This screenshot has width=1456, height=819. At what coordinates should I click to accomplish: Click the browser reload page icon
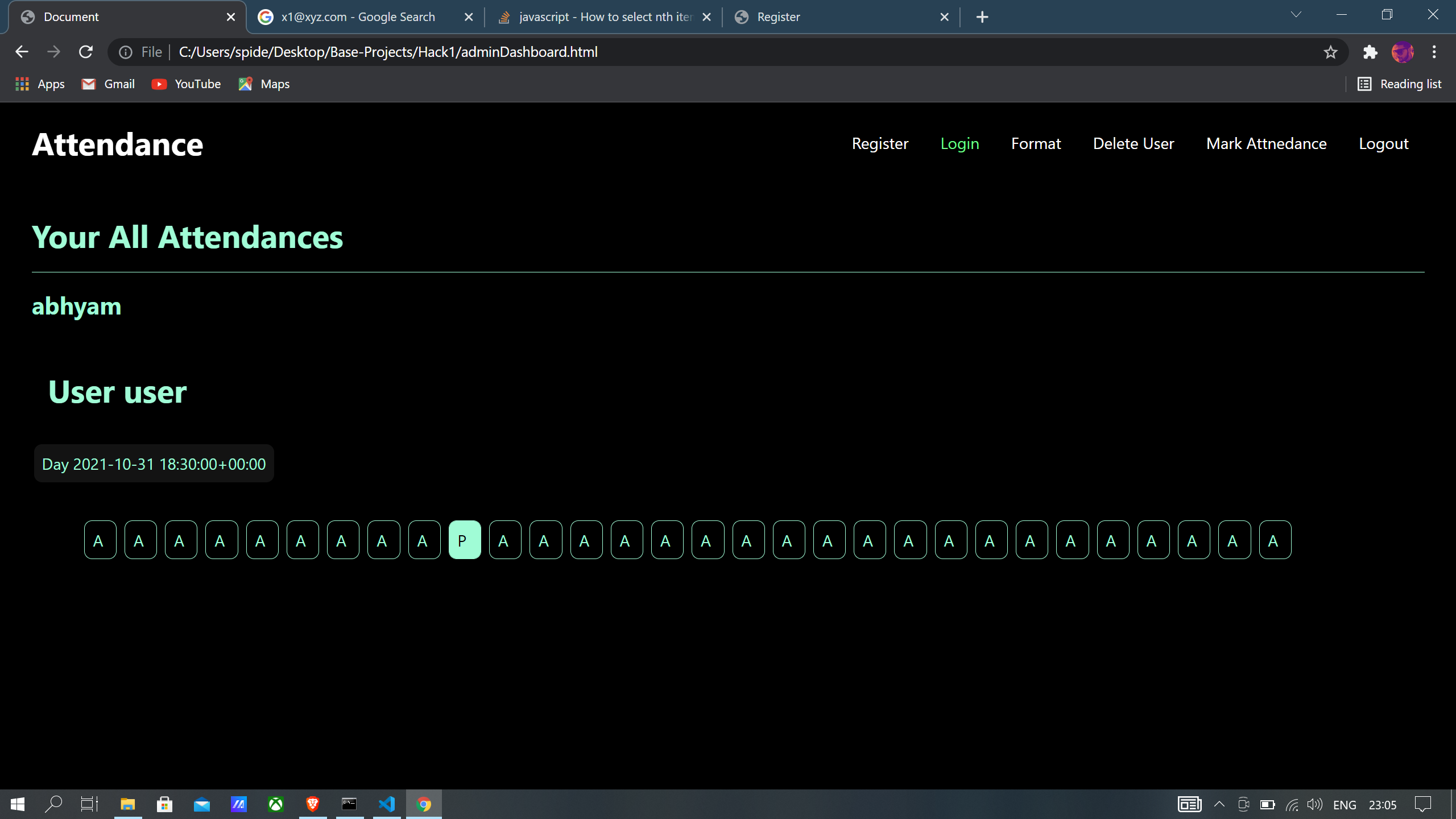pos(86,52)
